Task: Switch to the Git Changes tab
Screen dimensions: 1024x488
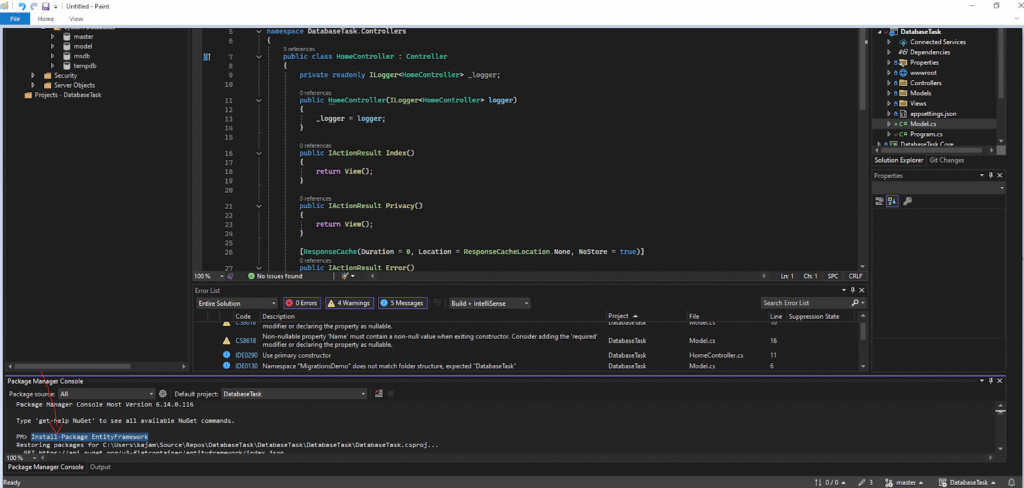Action: point(946,160)
